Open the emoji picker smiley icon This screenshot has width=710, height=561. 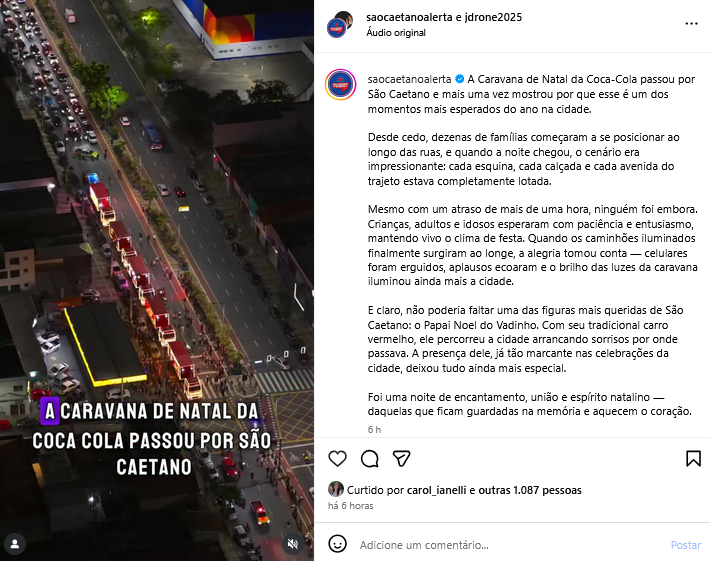337,543
